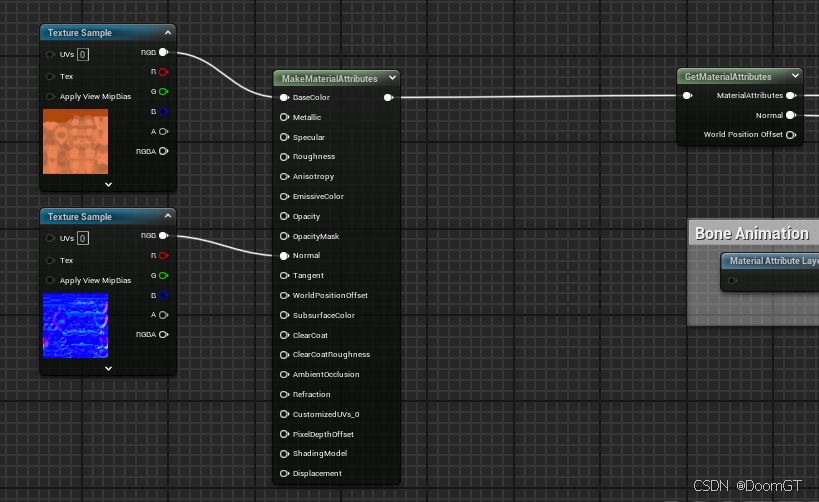
Task: Click red R output pin of bottom Texture Sample
Action: click(163, 255)
